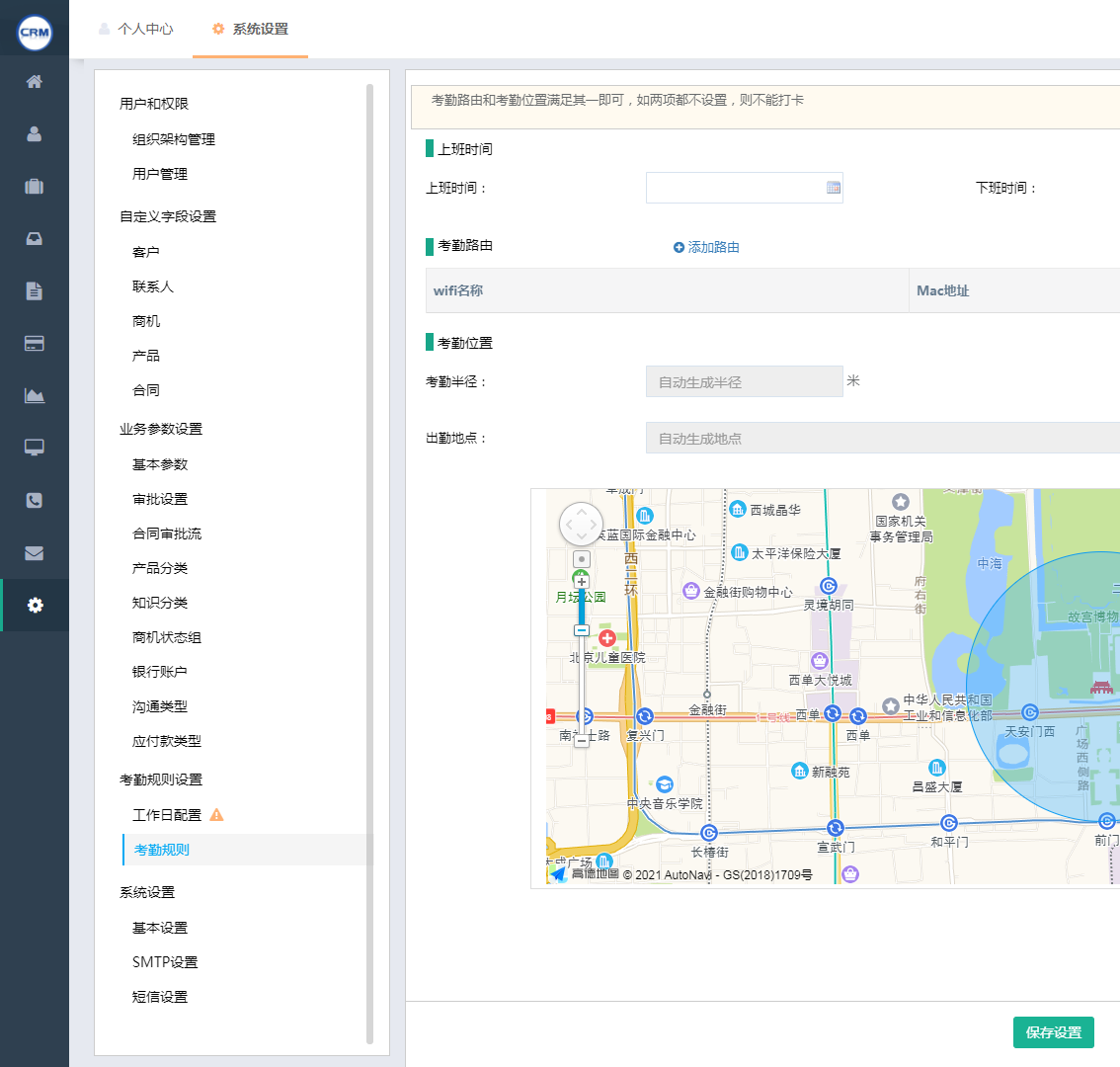Screen dimensions: 1120x1067
Task: Open 用户管理 menu item
Action: coord(160,174)
